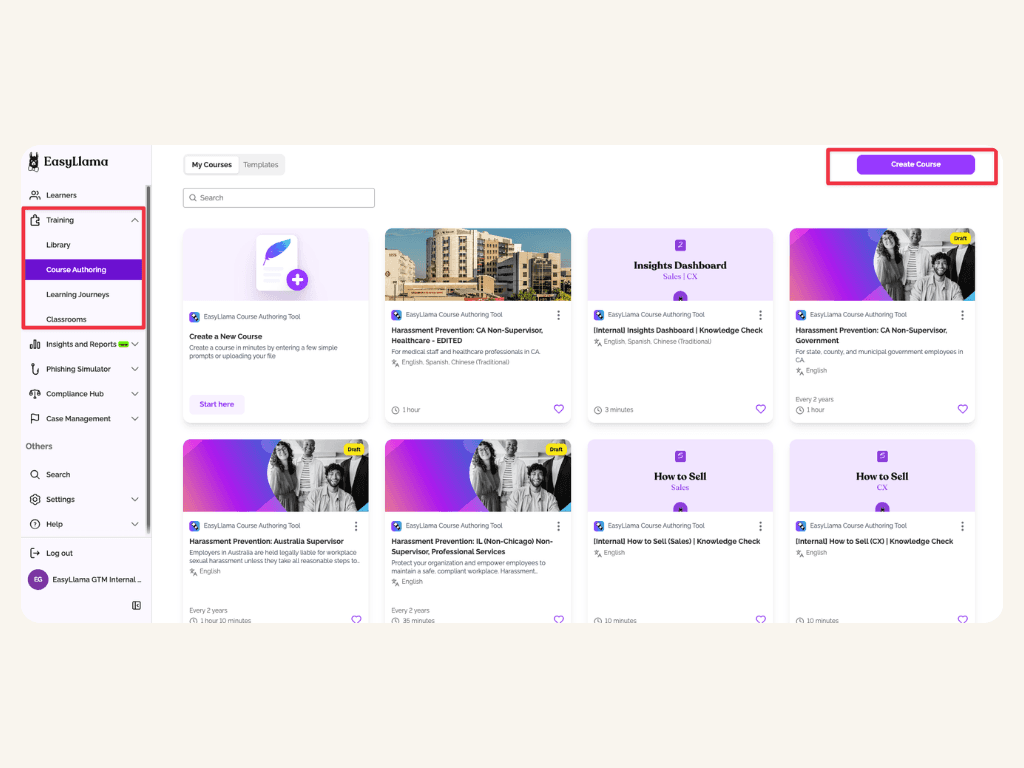Screen dimensions: 1024x768
Task: Open options menu for CA Government course
Action: click(x=962, y=315)
